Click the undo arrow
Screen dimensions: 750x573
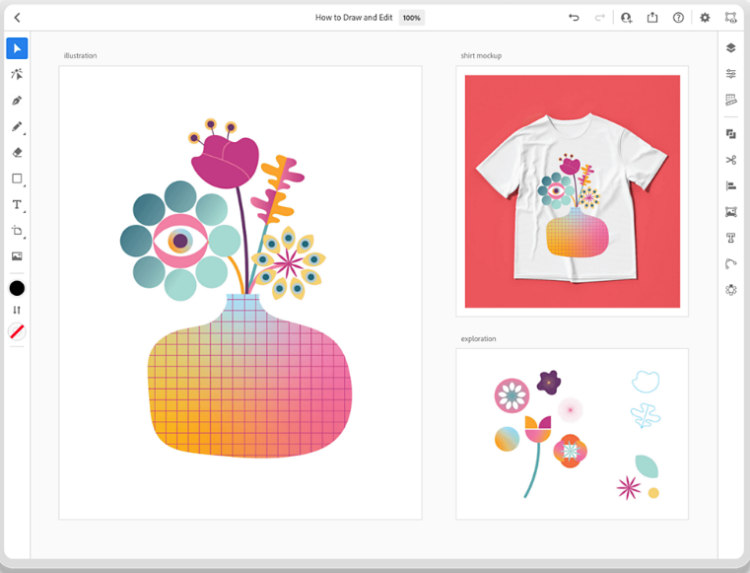point(574,18)
